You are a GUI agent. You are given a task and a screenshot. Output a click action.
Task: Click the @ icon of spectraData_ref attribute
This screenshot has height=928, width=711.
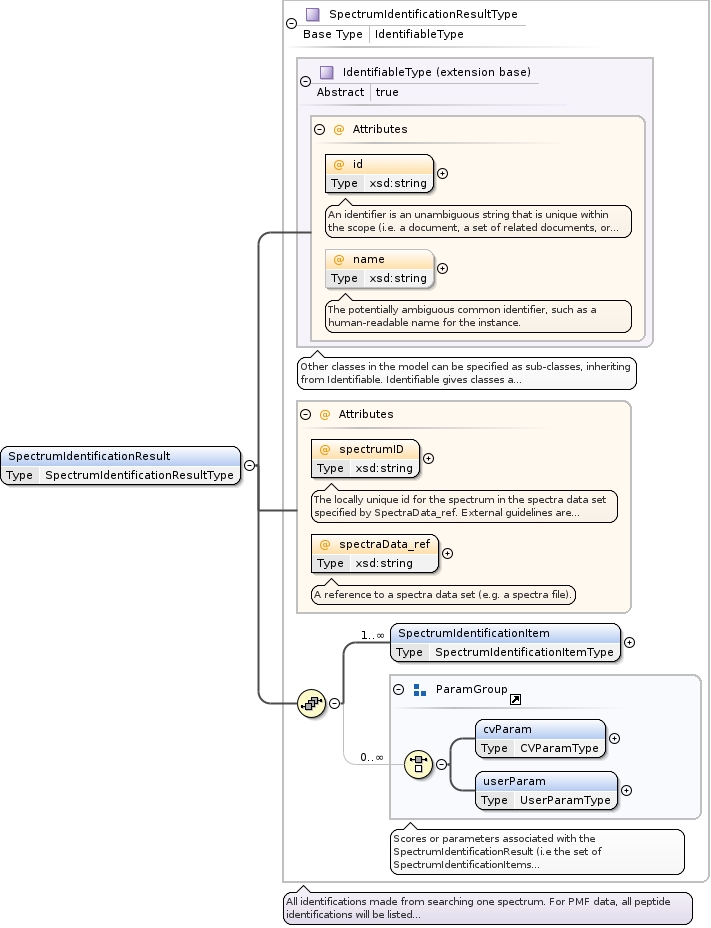[325, 544]
